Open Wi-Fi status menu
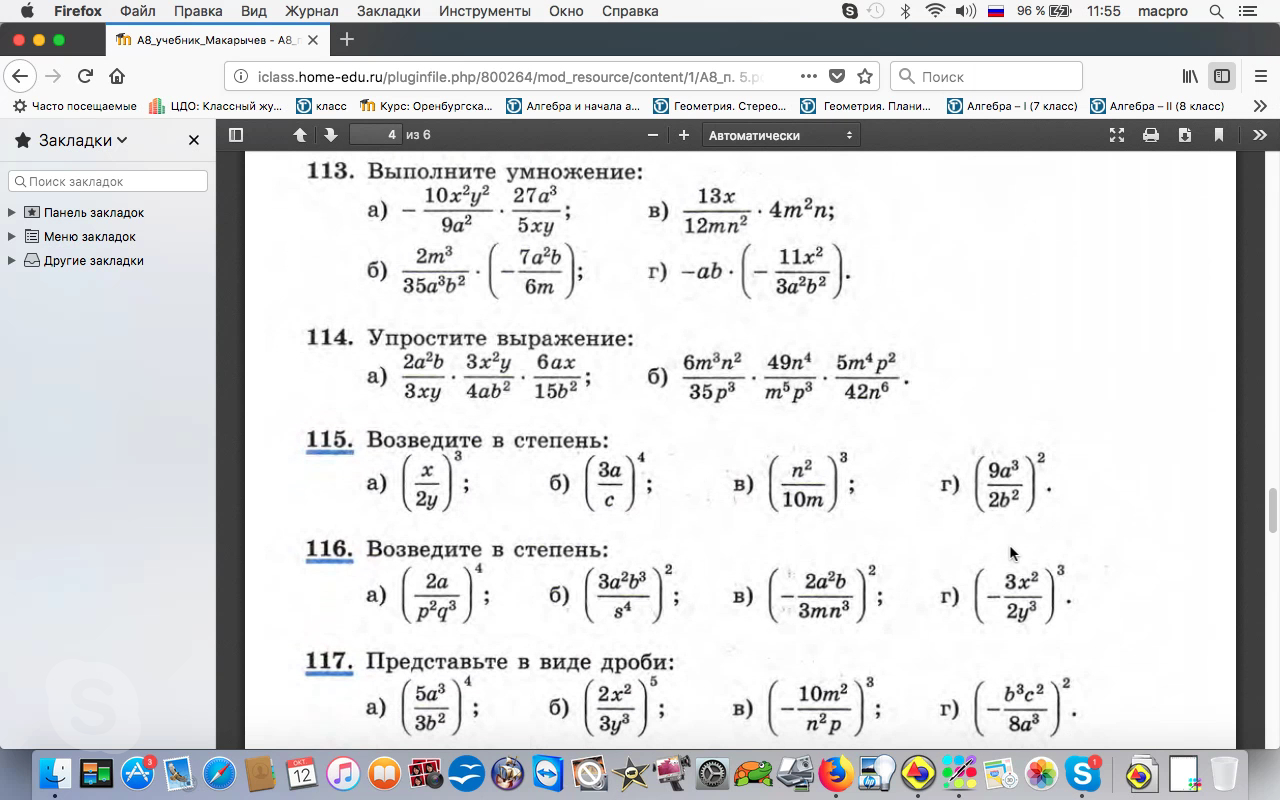 (935, 11)
